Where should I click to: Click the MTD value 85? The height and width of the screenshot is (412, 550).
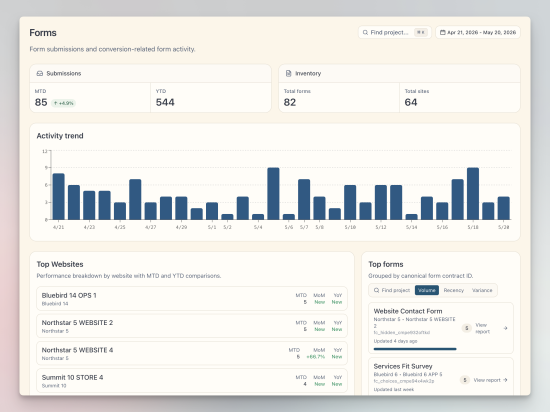[41, 102]
